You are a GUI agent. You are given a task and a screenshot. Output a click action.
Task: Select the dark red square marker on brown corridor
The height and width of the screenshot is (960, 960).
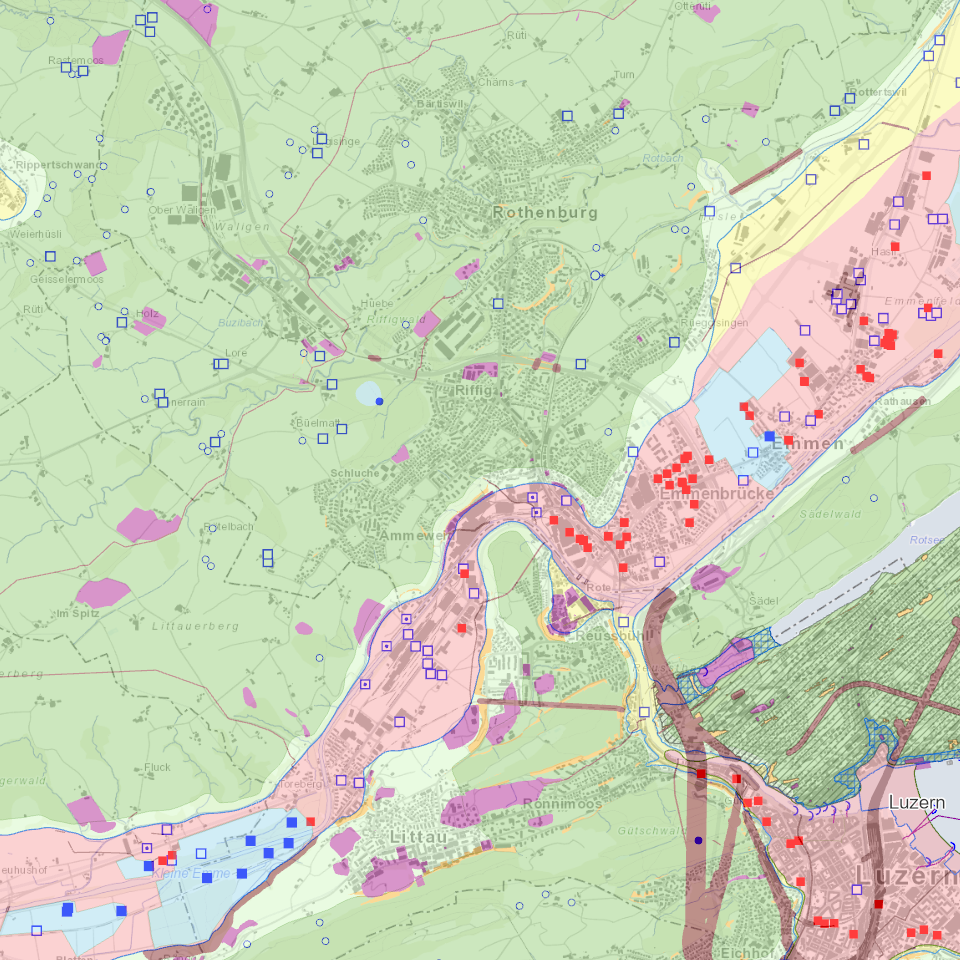point(701,774)
